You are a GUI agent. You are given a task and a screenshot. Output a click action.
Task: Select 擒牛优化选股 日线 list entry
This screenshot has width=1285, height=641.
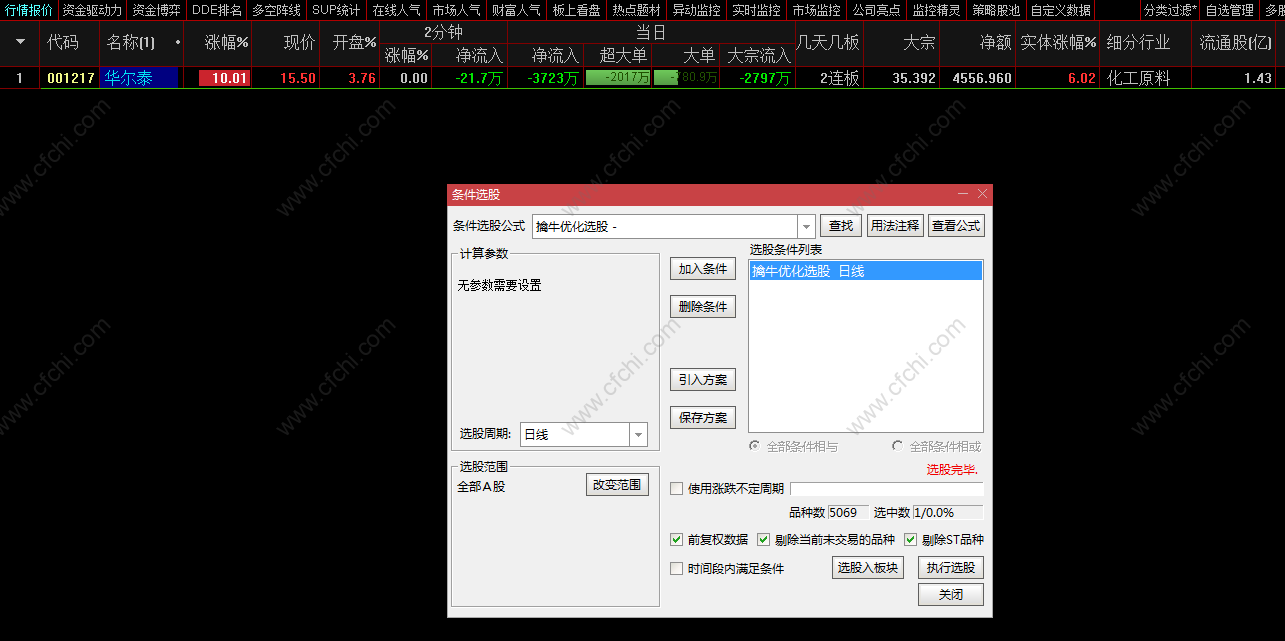click(x=865, y=271)
